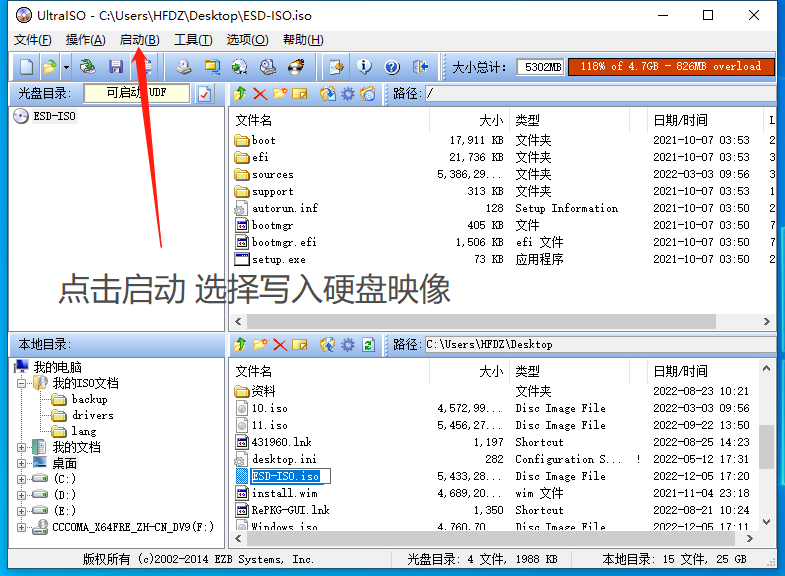The width and height of the screenshot is (785, 576).
Task: Click the Mount to Virtual Drive icon
Action: pyautogui.click(x=268, y=67)
